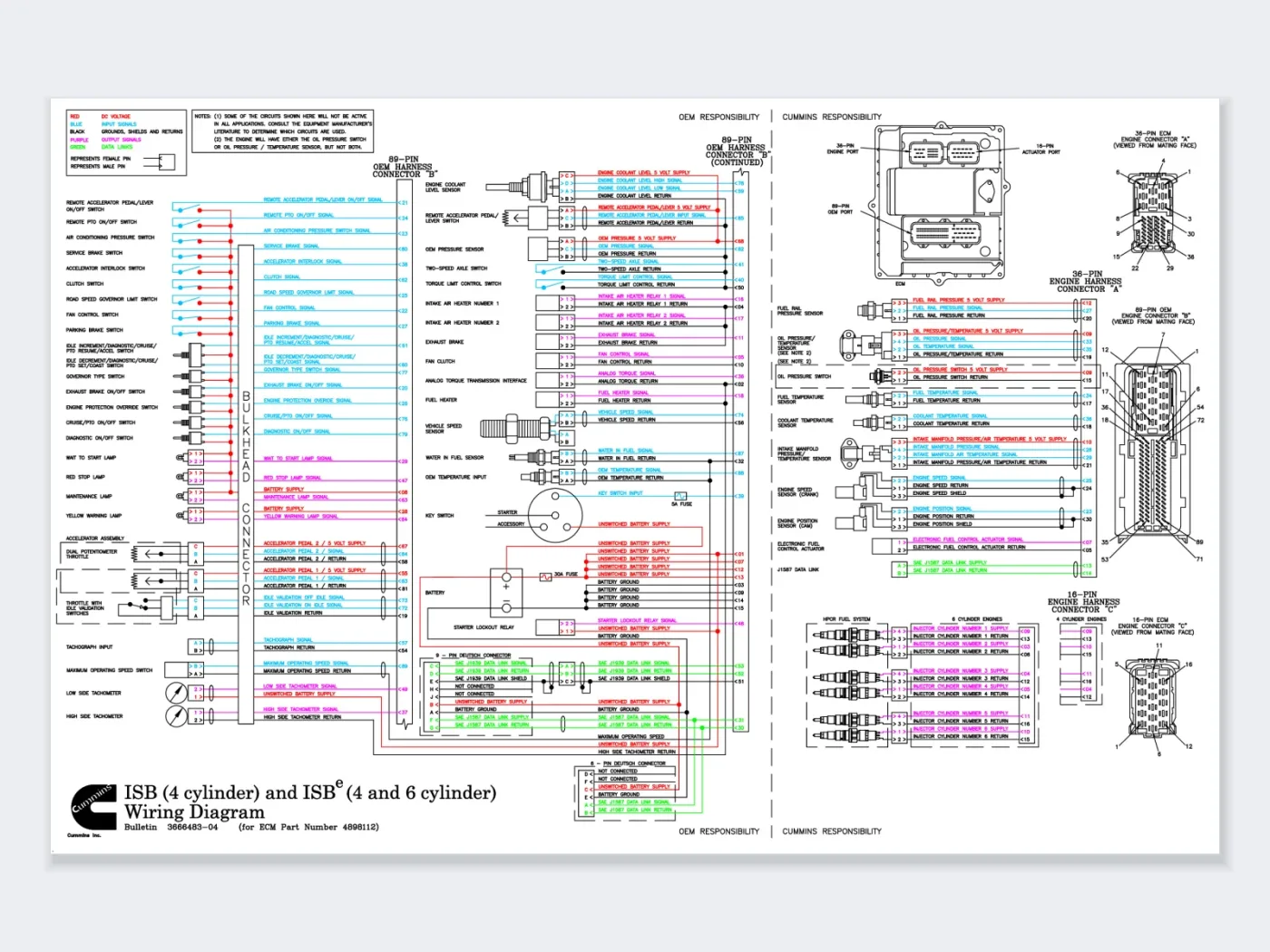This screenshot has width=1270, height=952.
Task: Click the "SERVICE BRAKE SWITCH" label
Action: click(94, 253)
